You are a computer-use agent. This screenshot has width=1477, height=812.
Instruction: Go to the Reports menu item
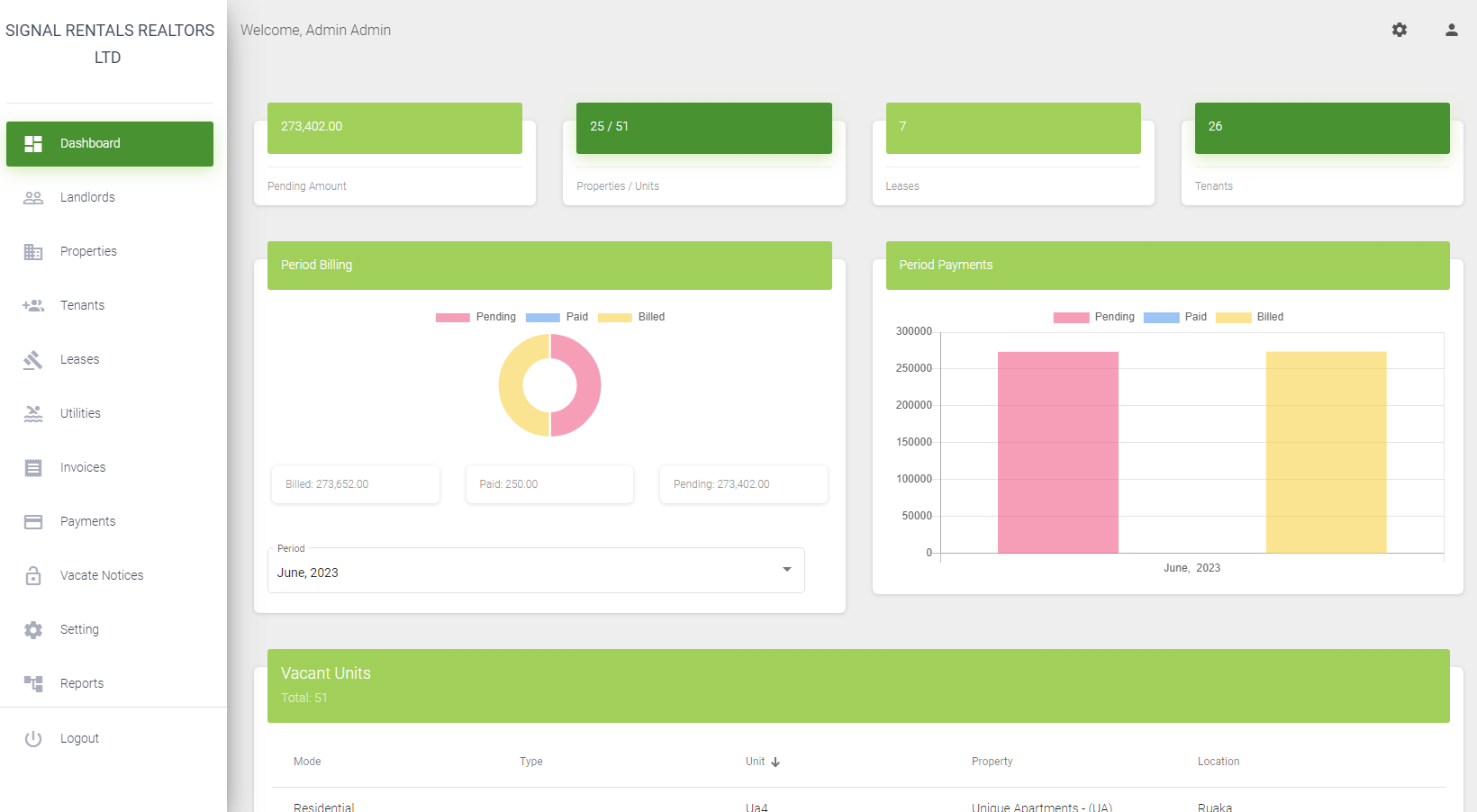click(82, 683)
